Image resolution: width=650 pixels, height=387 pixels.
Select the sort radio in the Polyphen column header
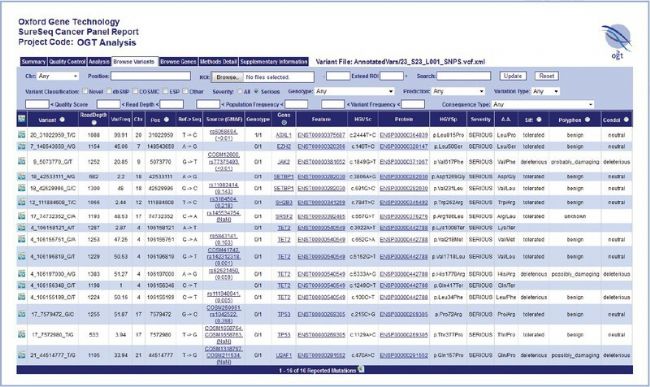click(x=587, y=119)
